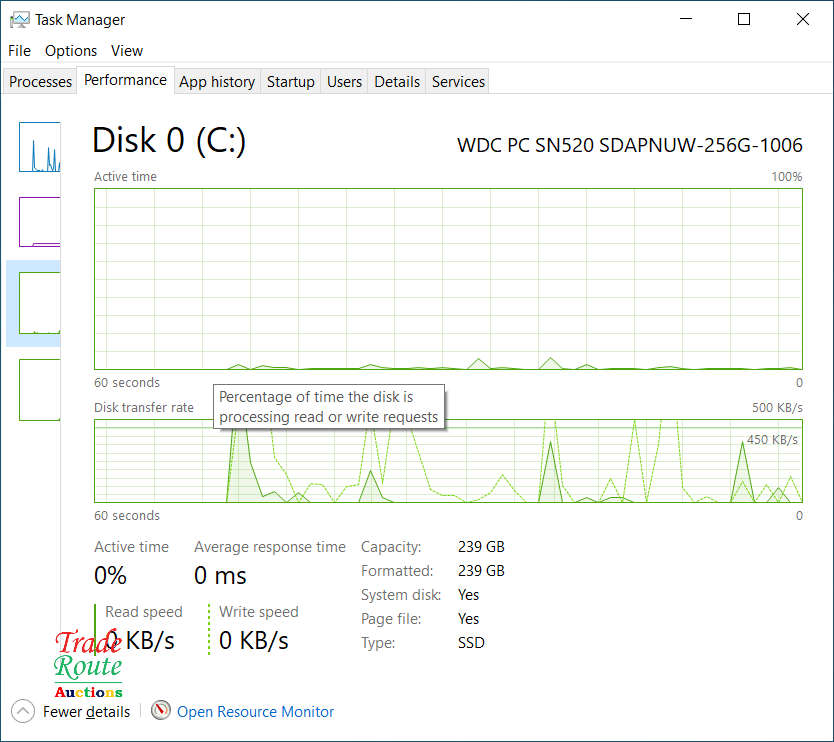Collapse view with Fewer details arrow
The width and height of the screenshot is (834, 742).
point(23,711)
